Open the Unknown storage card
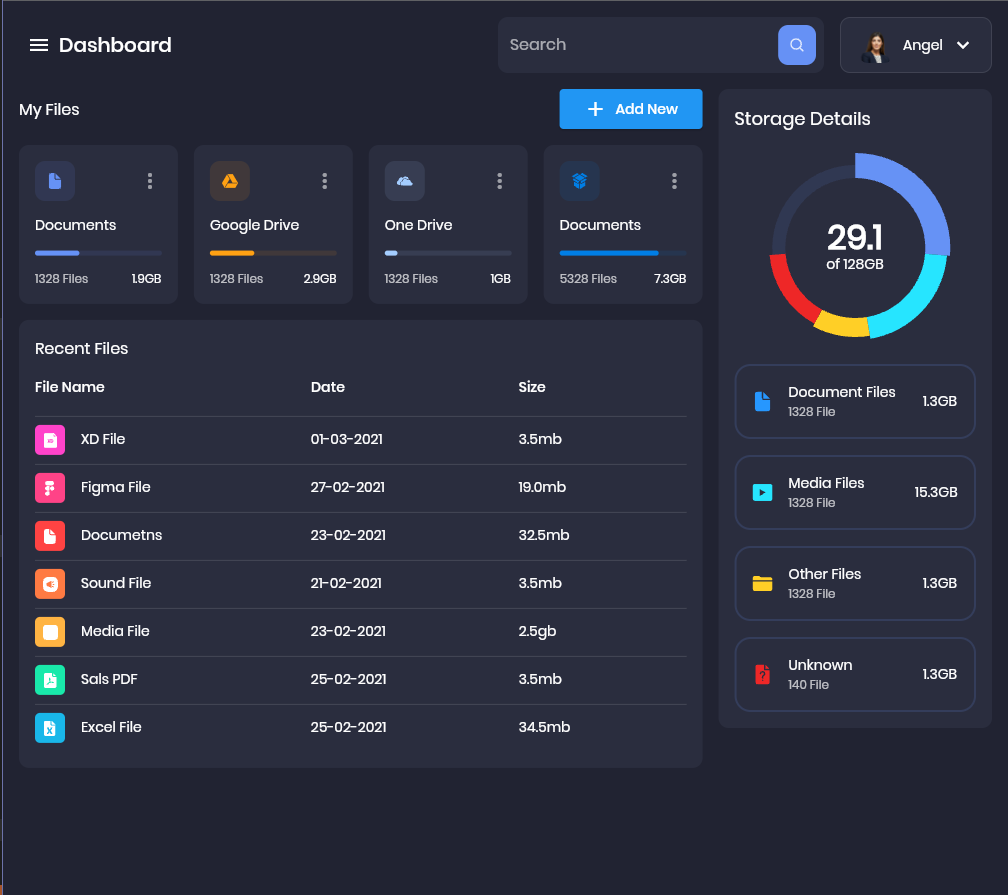 point(855,674)
